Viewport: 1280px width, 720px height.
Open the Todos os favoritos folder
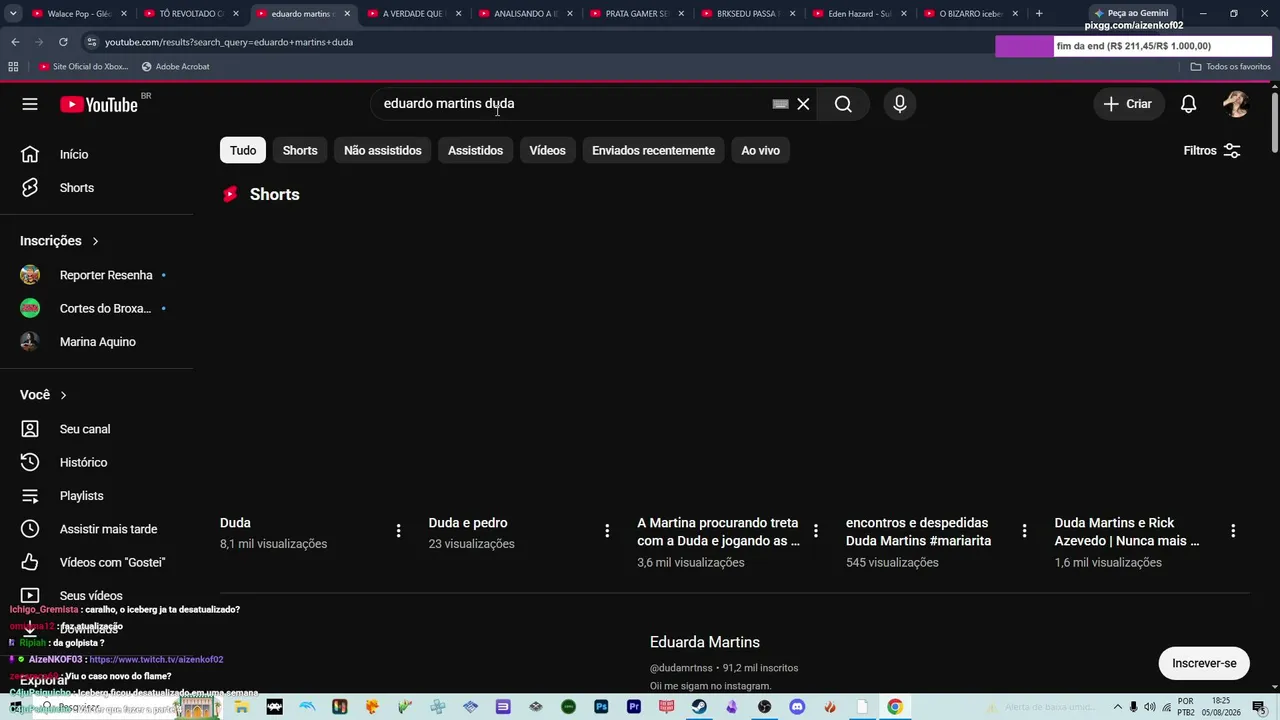click(1230, 67)
